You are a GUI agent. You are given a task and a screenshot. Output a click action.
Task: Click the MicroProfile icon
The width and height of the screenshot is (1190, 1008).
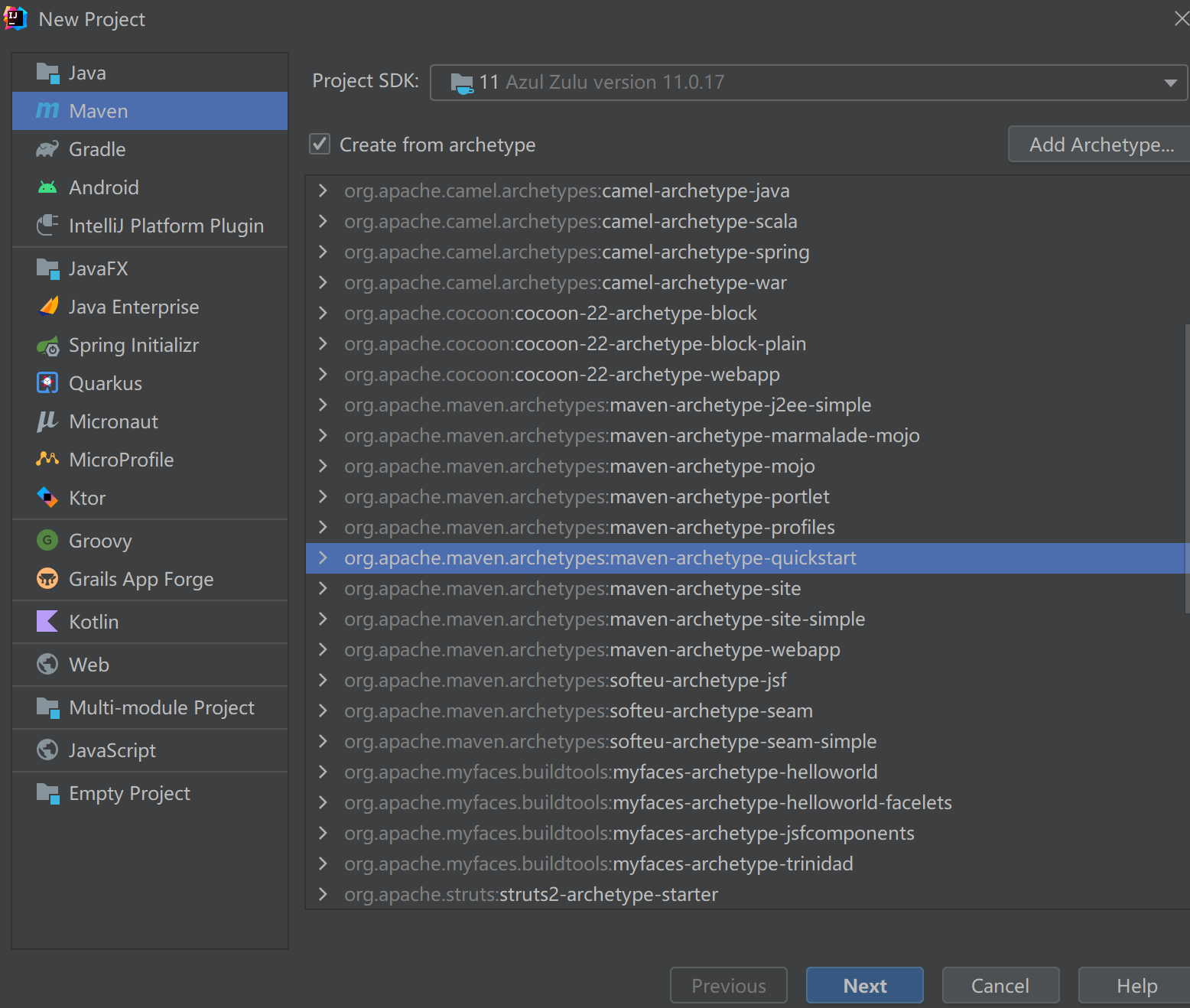[x=47, y=460]
